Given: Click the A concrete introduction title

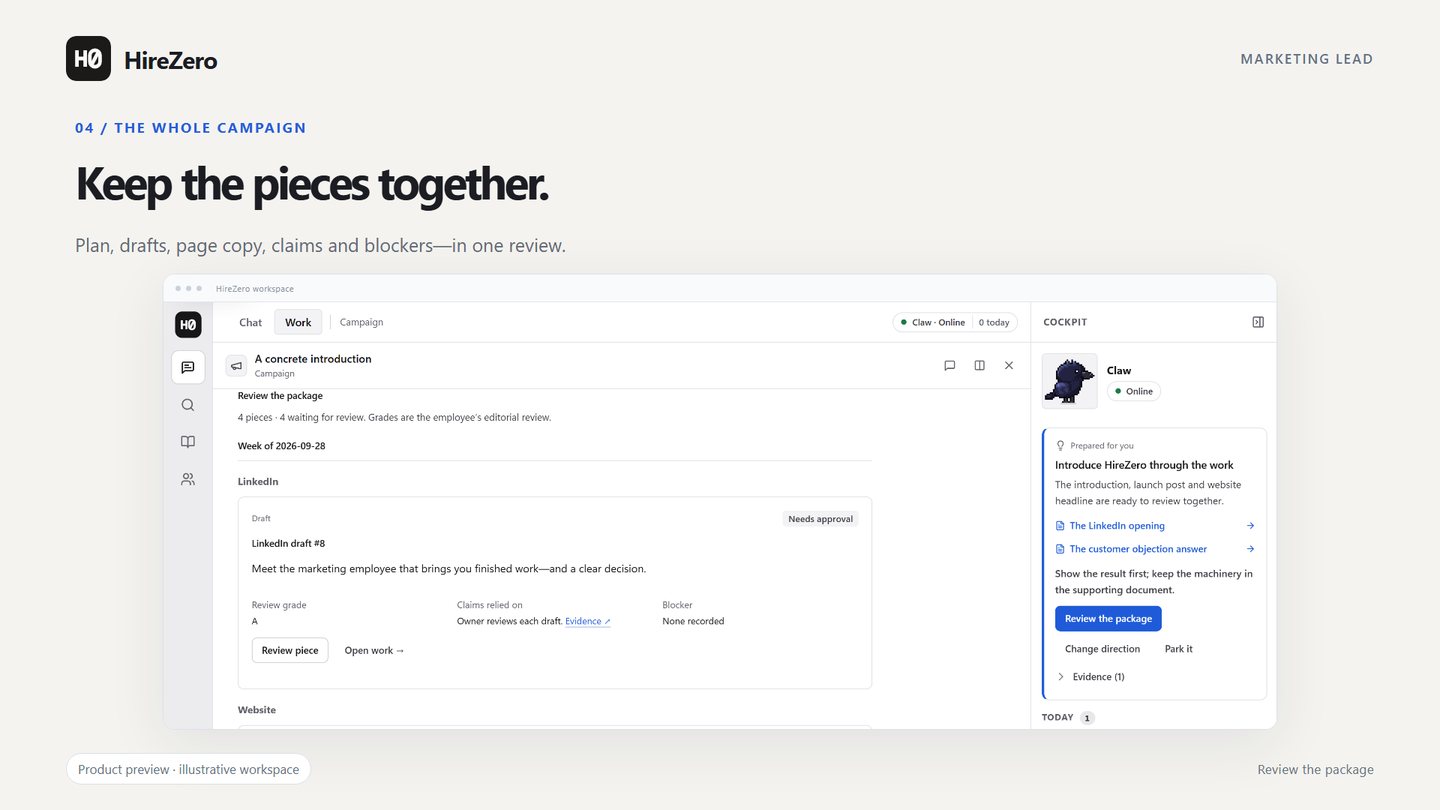Looking at the screenshot, I should tap(313, 359).
